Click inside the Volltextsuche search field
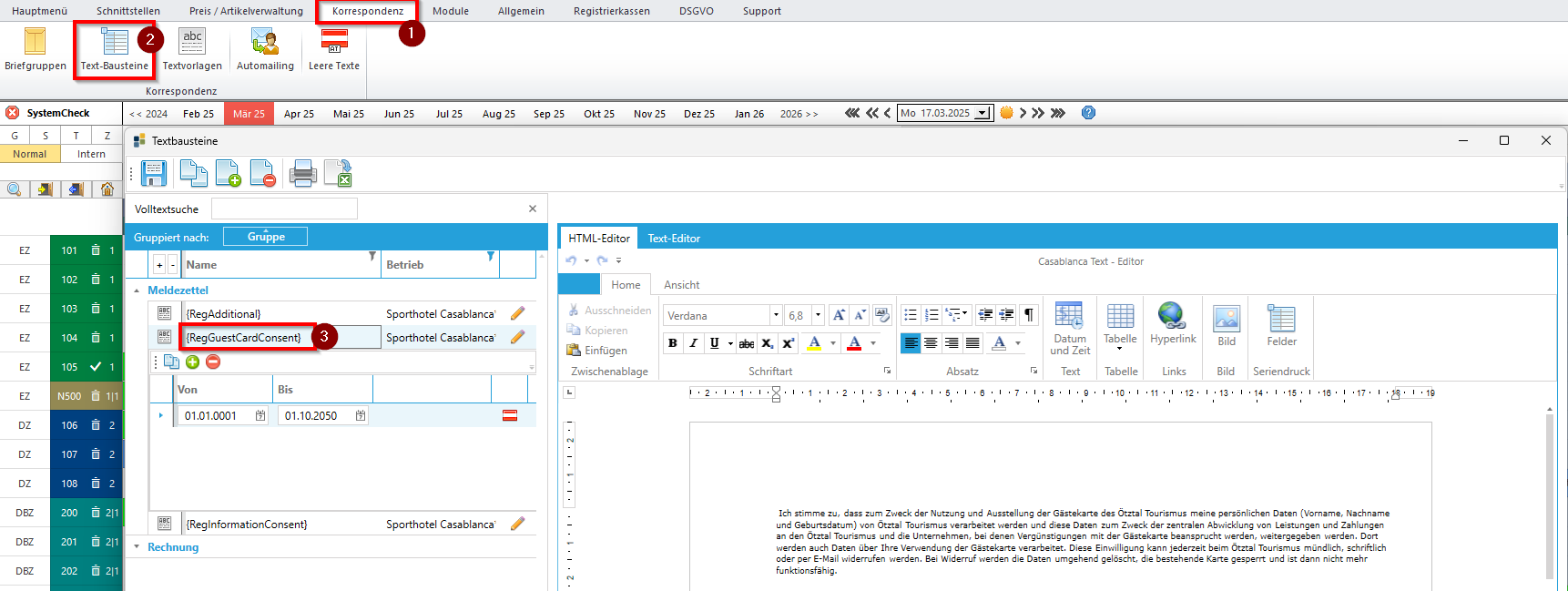Viewport: 1568px width, 591px height. tap(284, 209)
